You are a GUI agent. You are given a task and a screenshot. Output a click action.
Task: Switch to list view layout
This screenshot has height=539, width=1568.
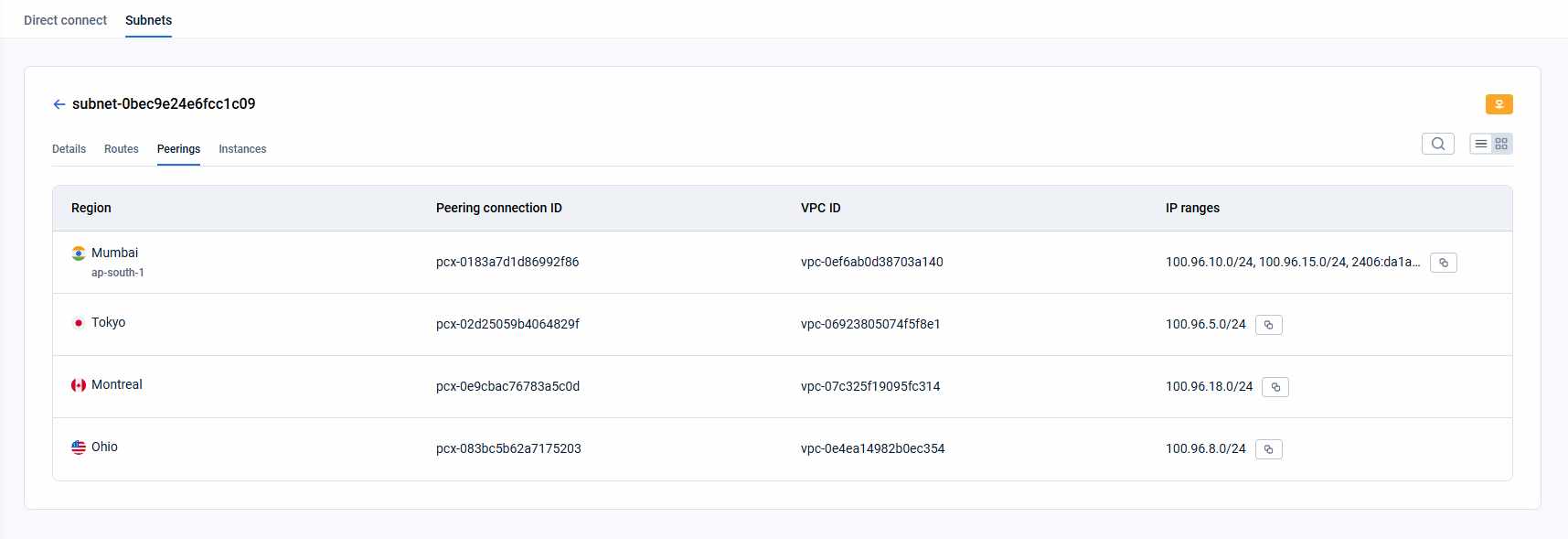click(x=1481, y=144)
